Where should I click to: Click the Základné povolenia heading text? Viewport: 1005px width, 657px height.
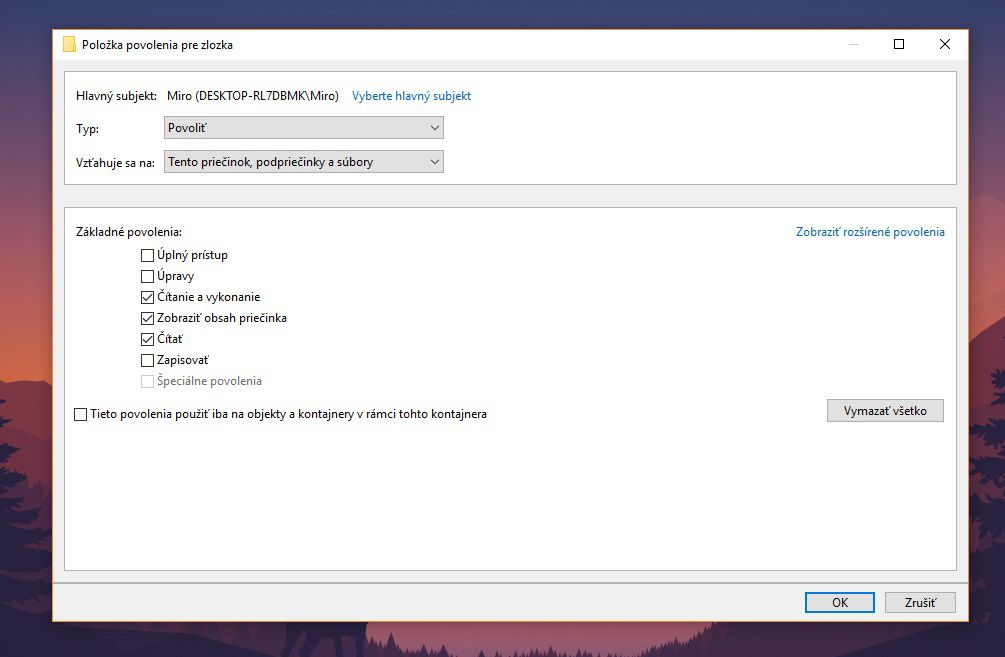click(x=129, y=232)
